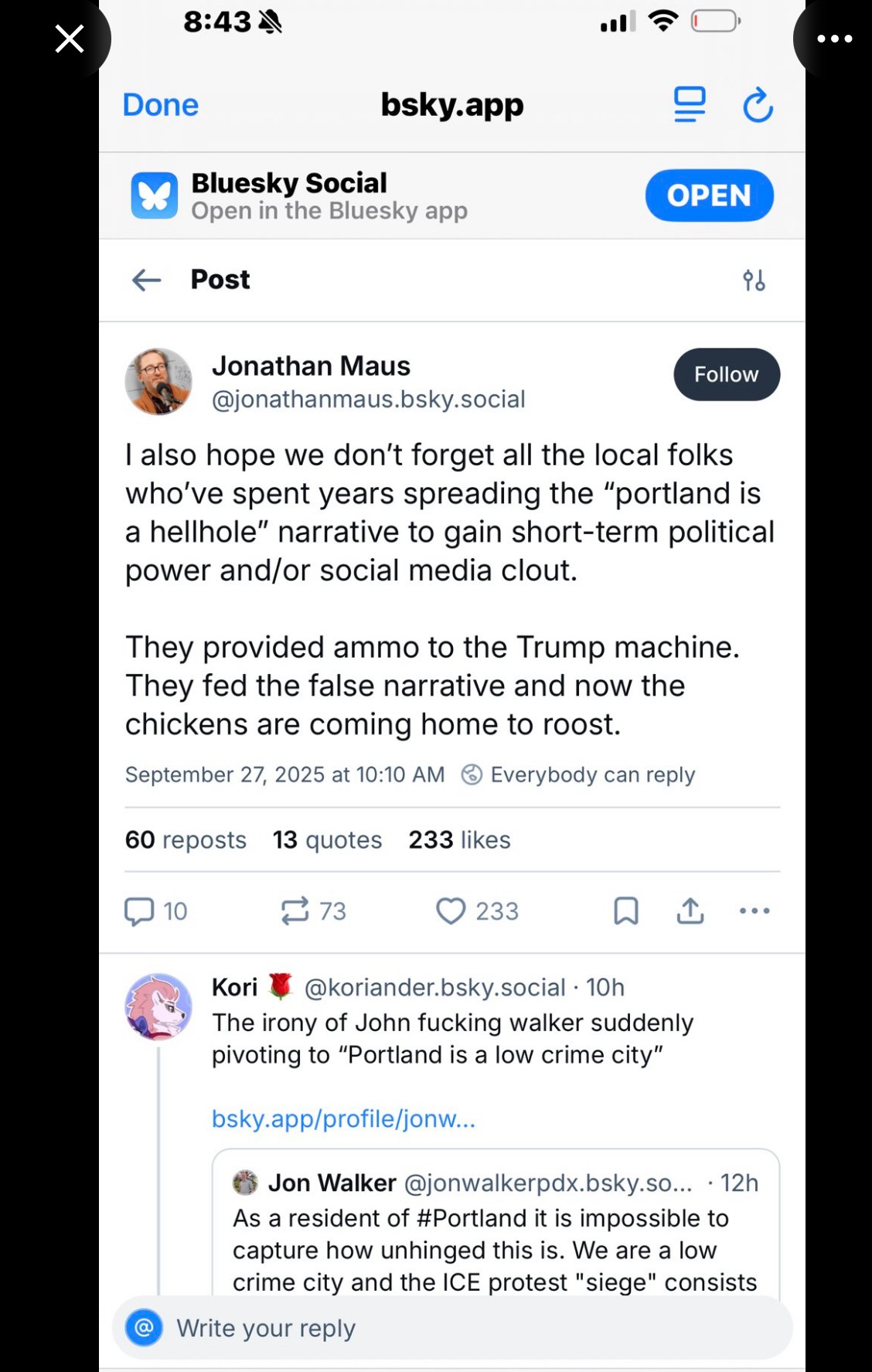This screenshot has height=1372, width=872.
Task: Show the 233 likes list
Action: pos(459,840)
